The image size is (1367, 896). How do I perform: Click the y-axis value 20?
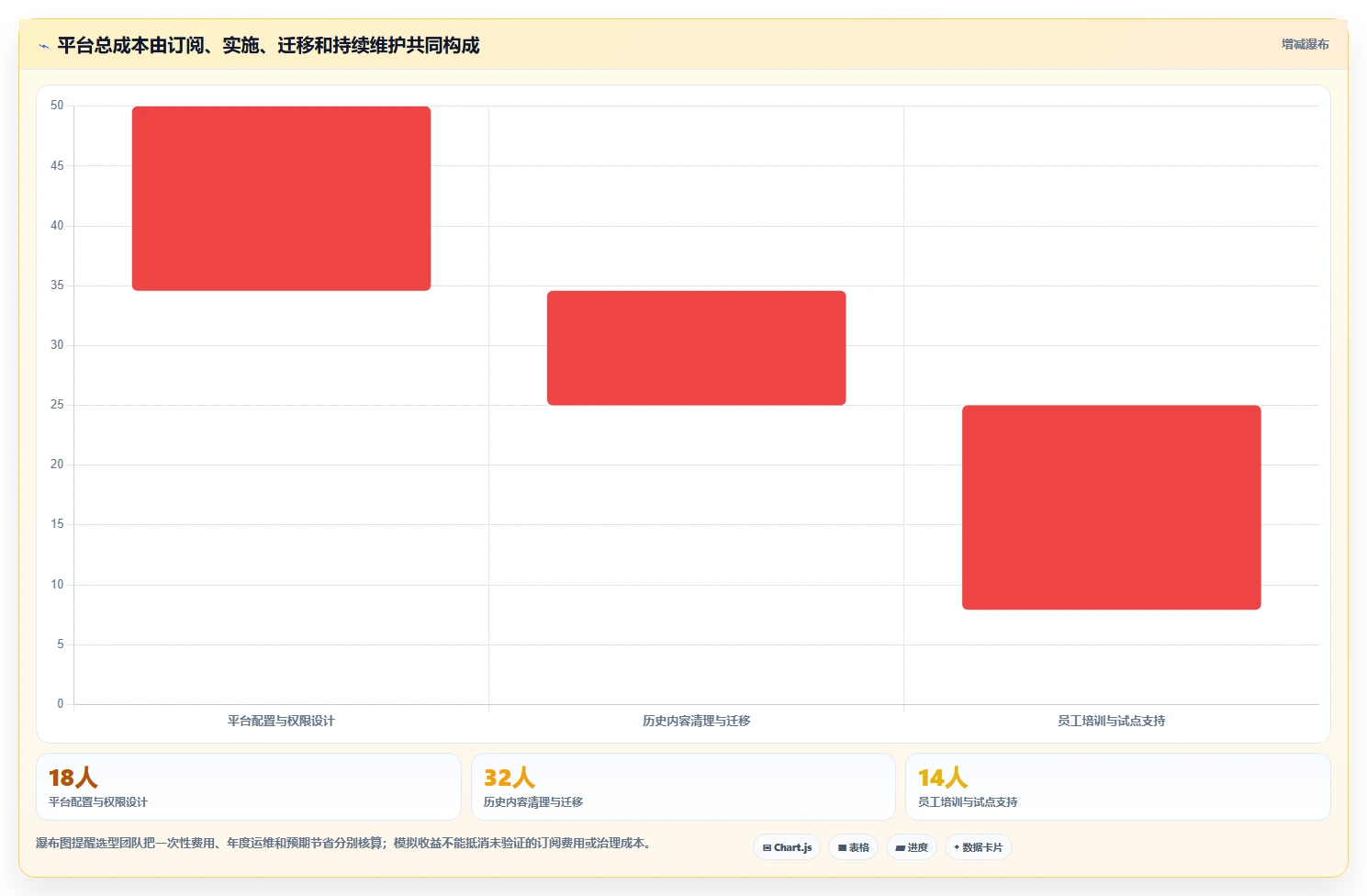(57, 464)
